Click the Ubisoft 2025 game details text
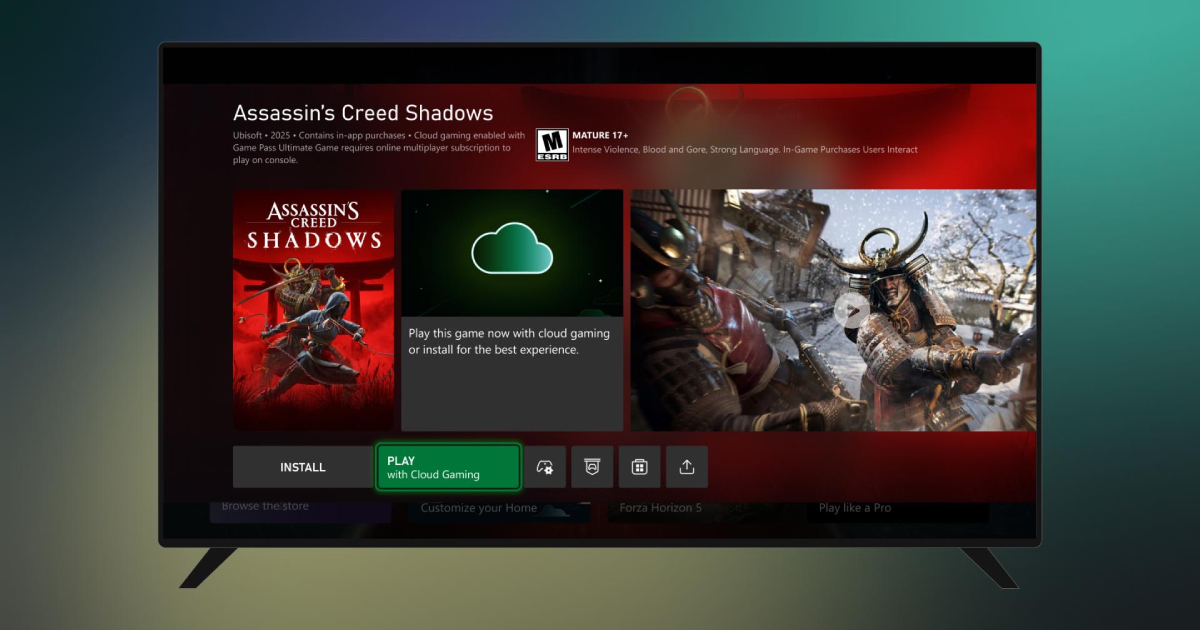This screenshot has width=1200, height=630. coord(378,147)
